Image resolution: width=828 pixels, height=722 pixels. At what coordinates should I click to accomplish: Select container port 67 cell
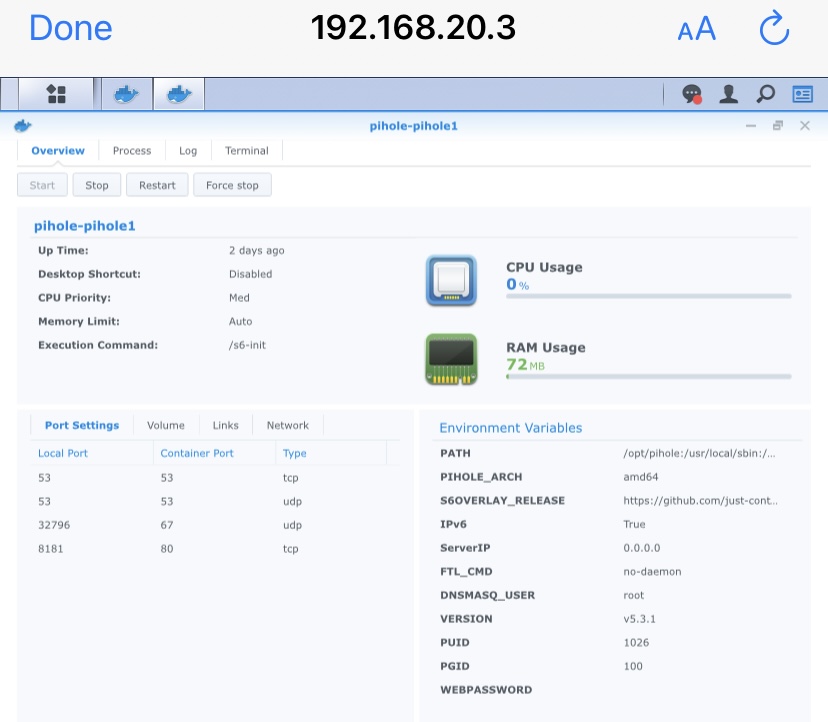[x=167, y=525]
